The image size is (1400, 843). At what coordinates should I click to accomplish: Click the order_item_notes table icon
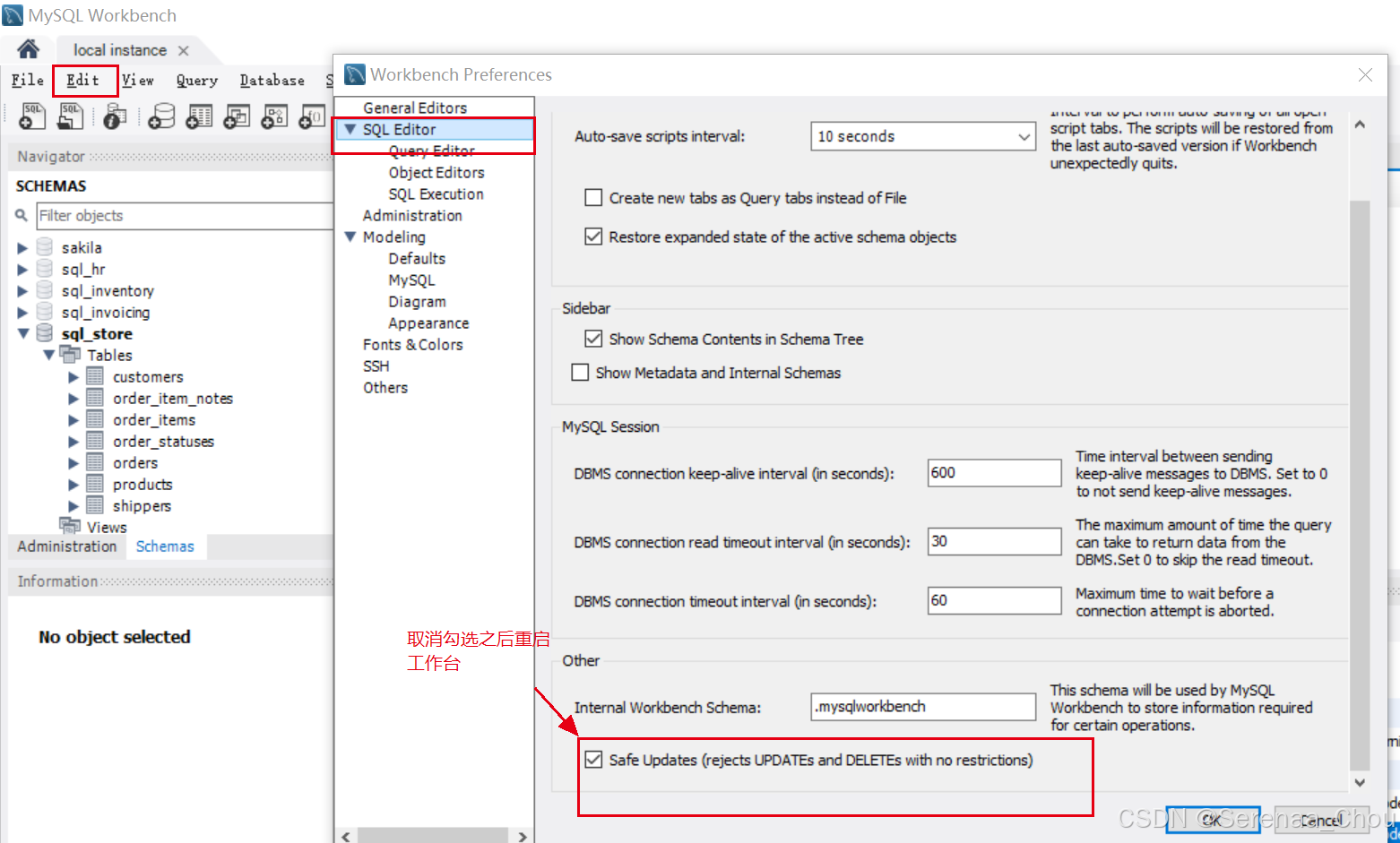[95, 398]
